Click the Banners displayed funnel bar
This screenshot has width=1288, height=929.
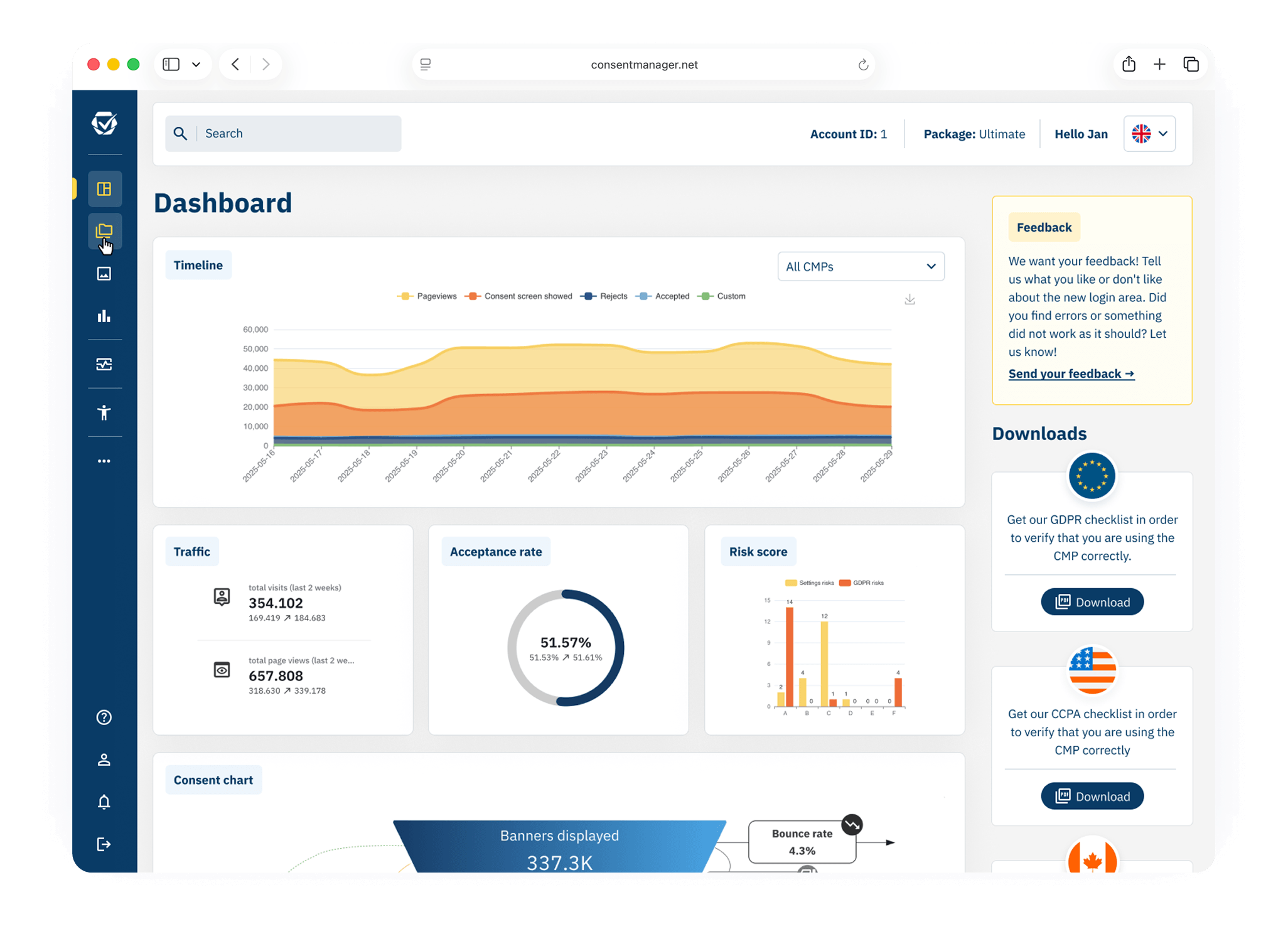560,846
